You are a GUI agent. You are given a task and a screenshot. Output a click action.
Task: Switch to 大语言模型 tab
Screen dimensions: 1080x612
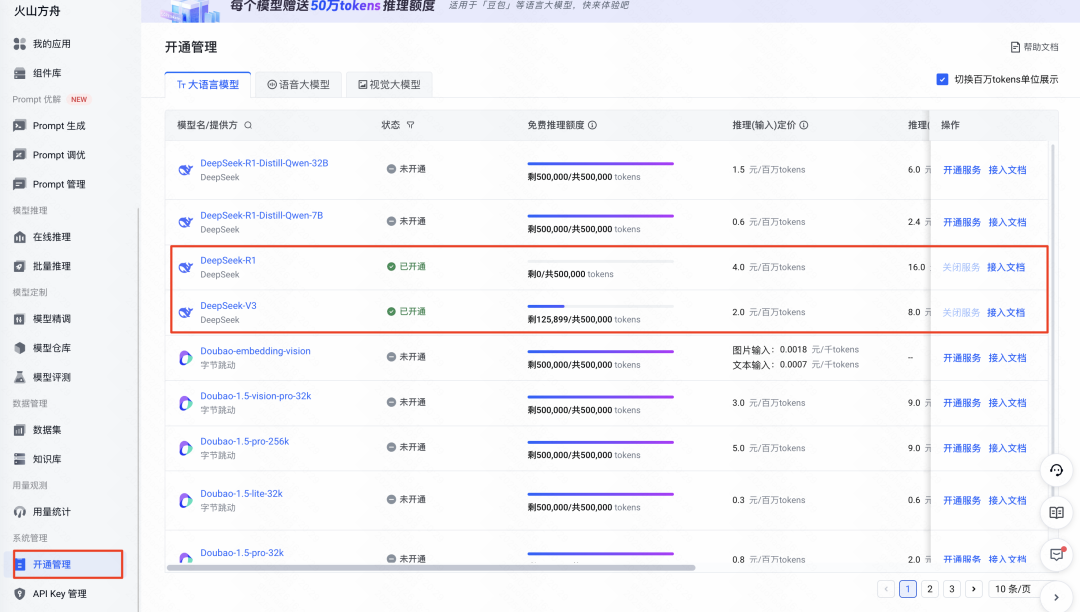(x=208, y=85)
